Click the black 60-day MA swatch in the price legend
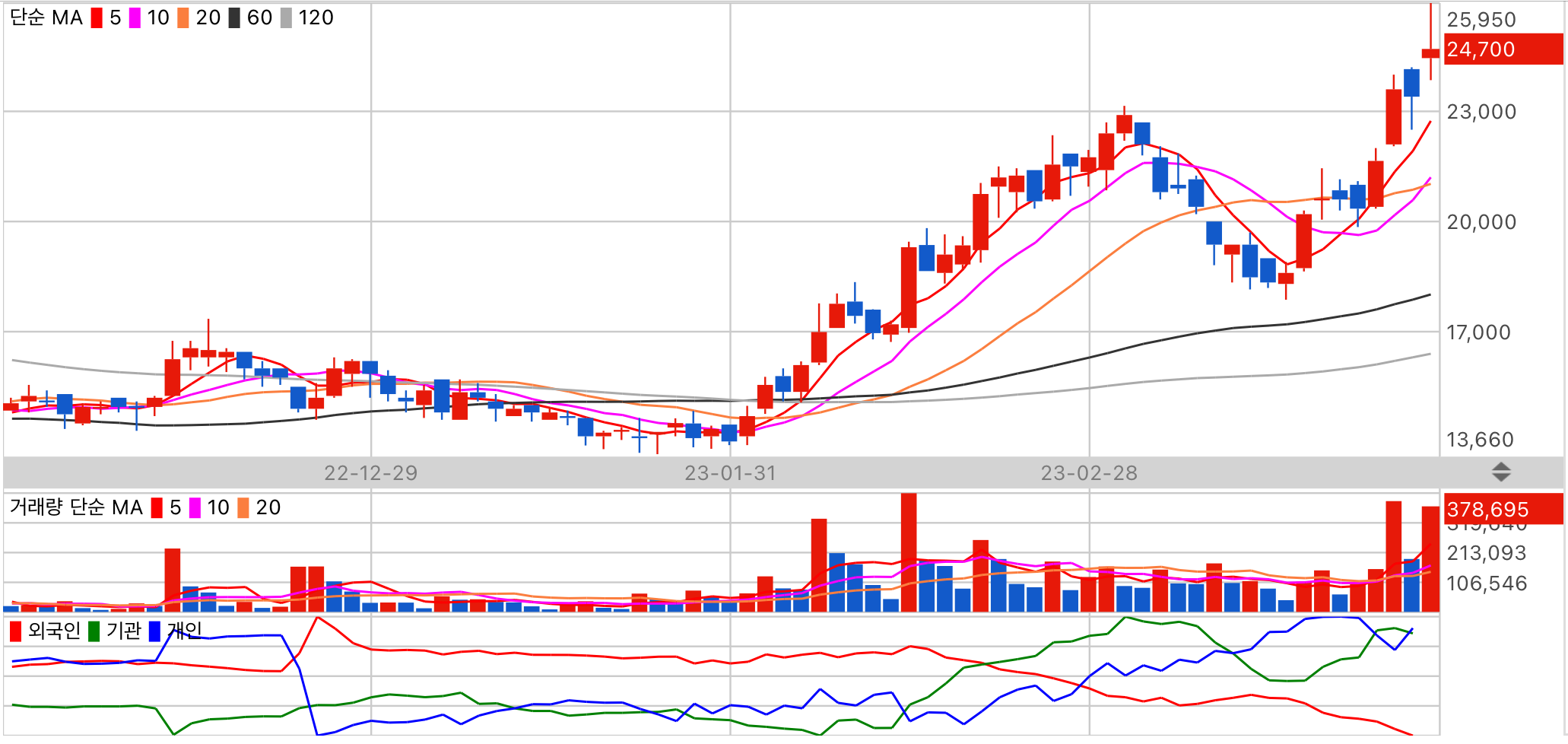1568x744 pixels. 234,18
